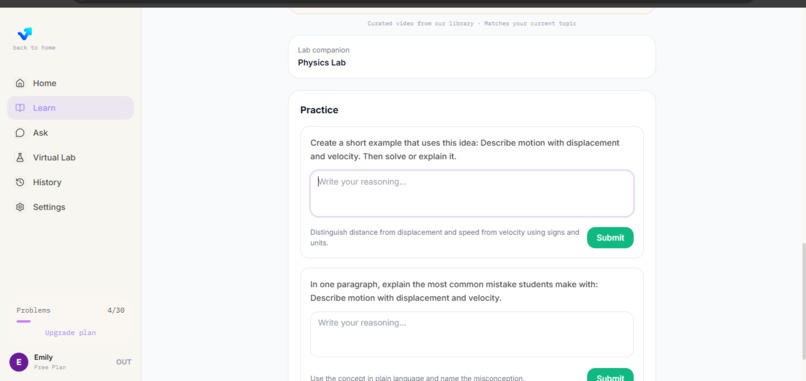Screen dimensions: 806x381
Task: Select the Learn sidebar item
Action: [x=70, y=108]
